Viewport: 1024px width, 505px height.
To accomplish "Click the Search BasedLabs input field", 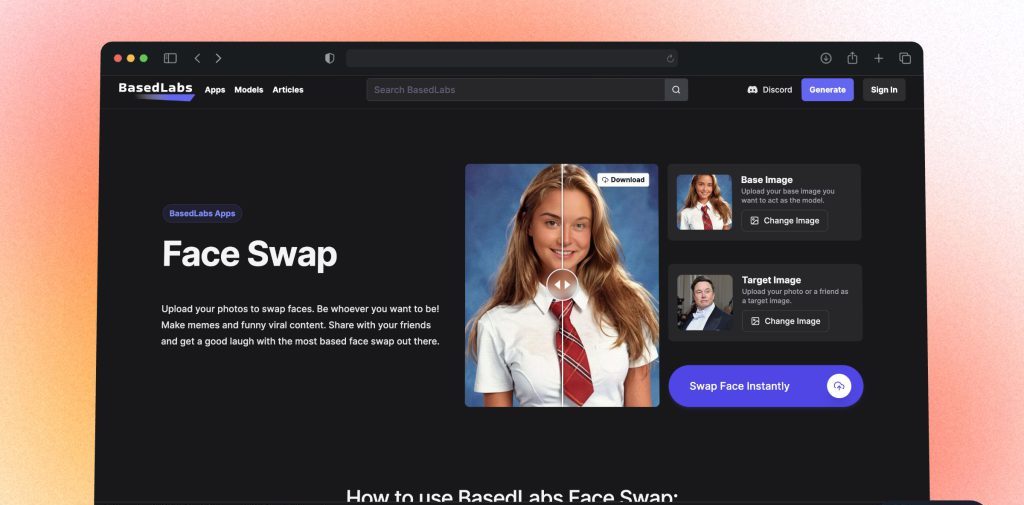I will [x=515, y=90].
